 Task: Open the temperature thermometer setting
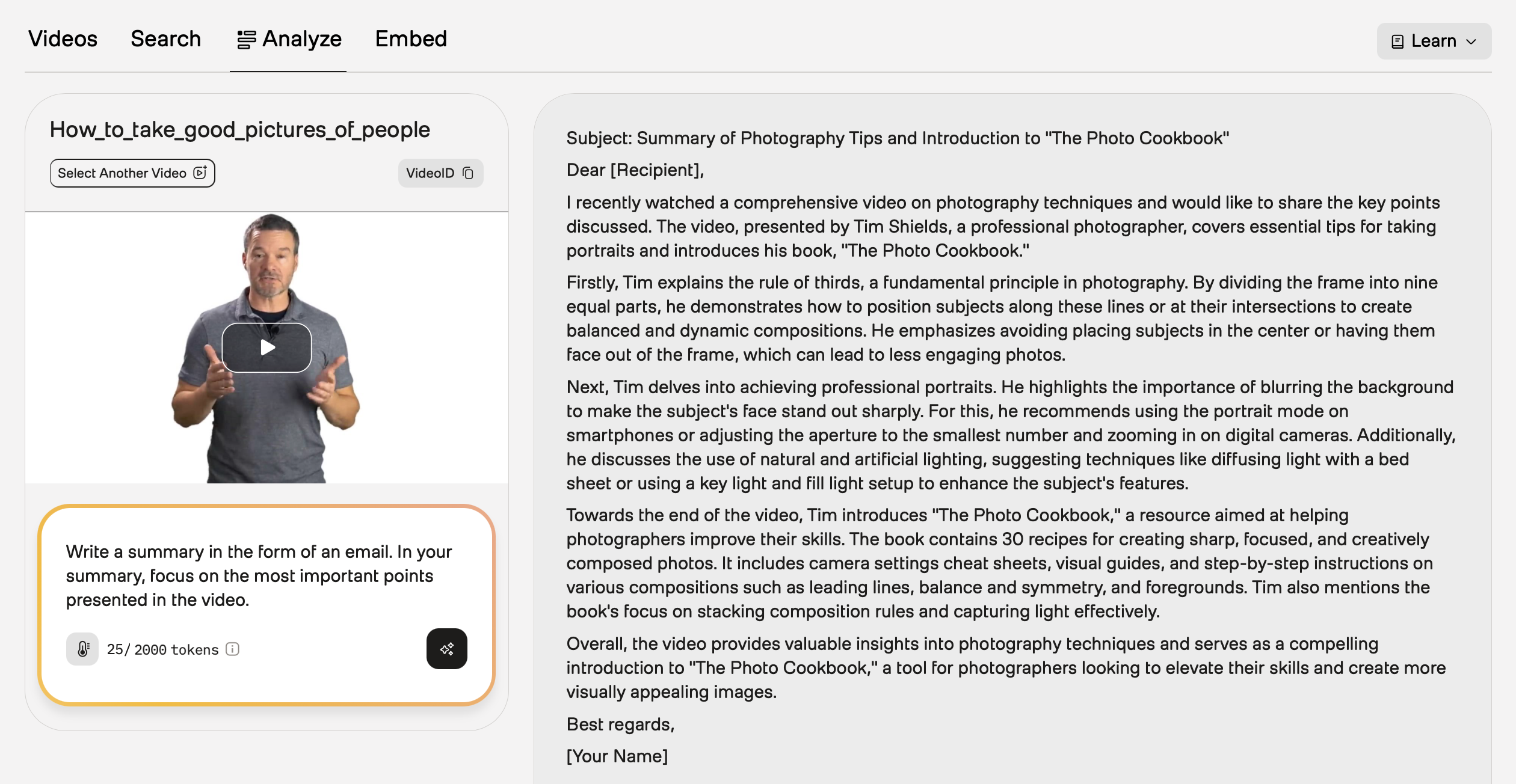(x=82, y=649)
